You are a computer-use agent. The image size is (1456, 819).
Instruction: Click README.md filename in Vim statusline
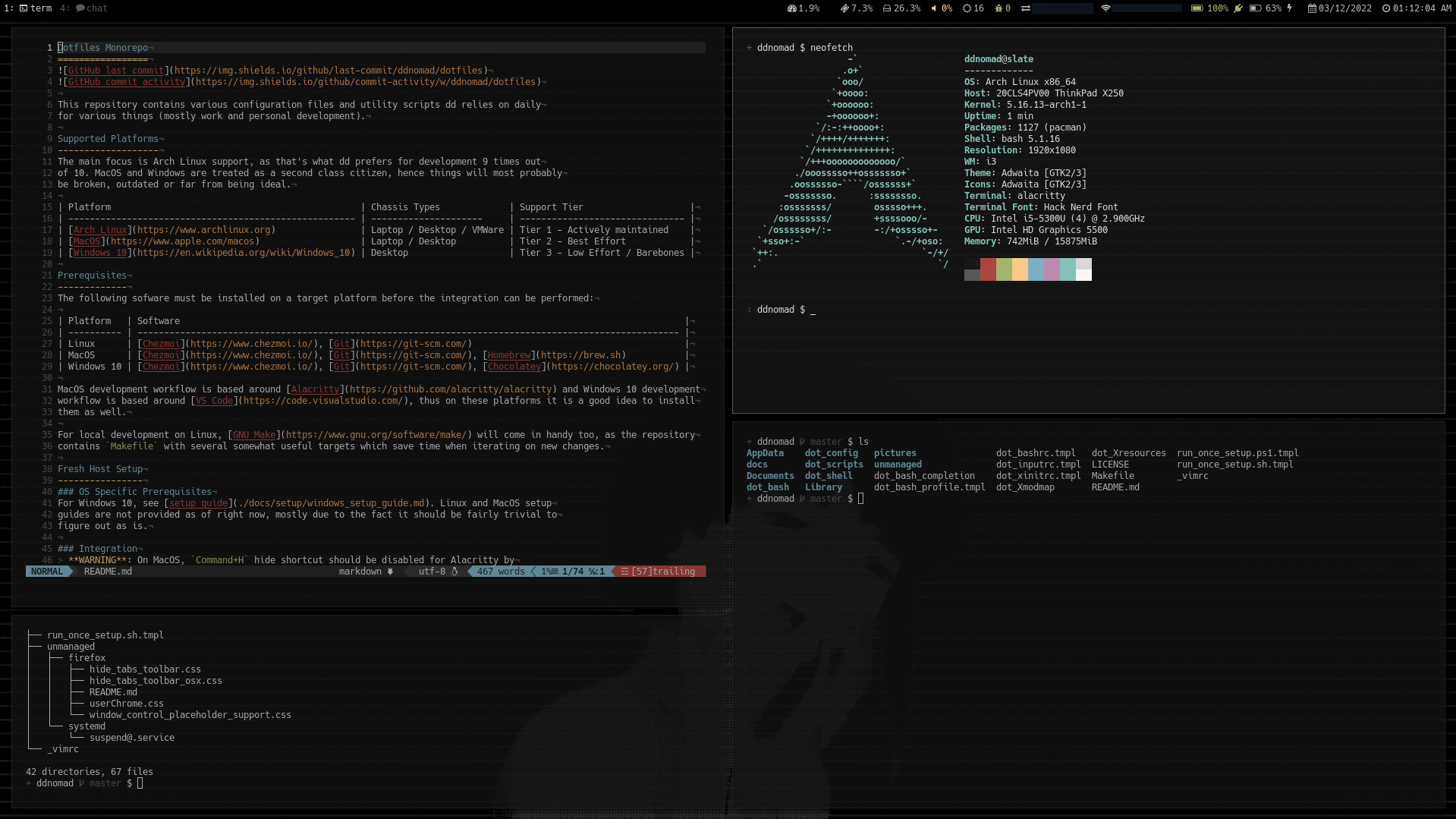click(x=108, y=572)
